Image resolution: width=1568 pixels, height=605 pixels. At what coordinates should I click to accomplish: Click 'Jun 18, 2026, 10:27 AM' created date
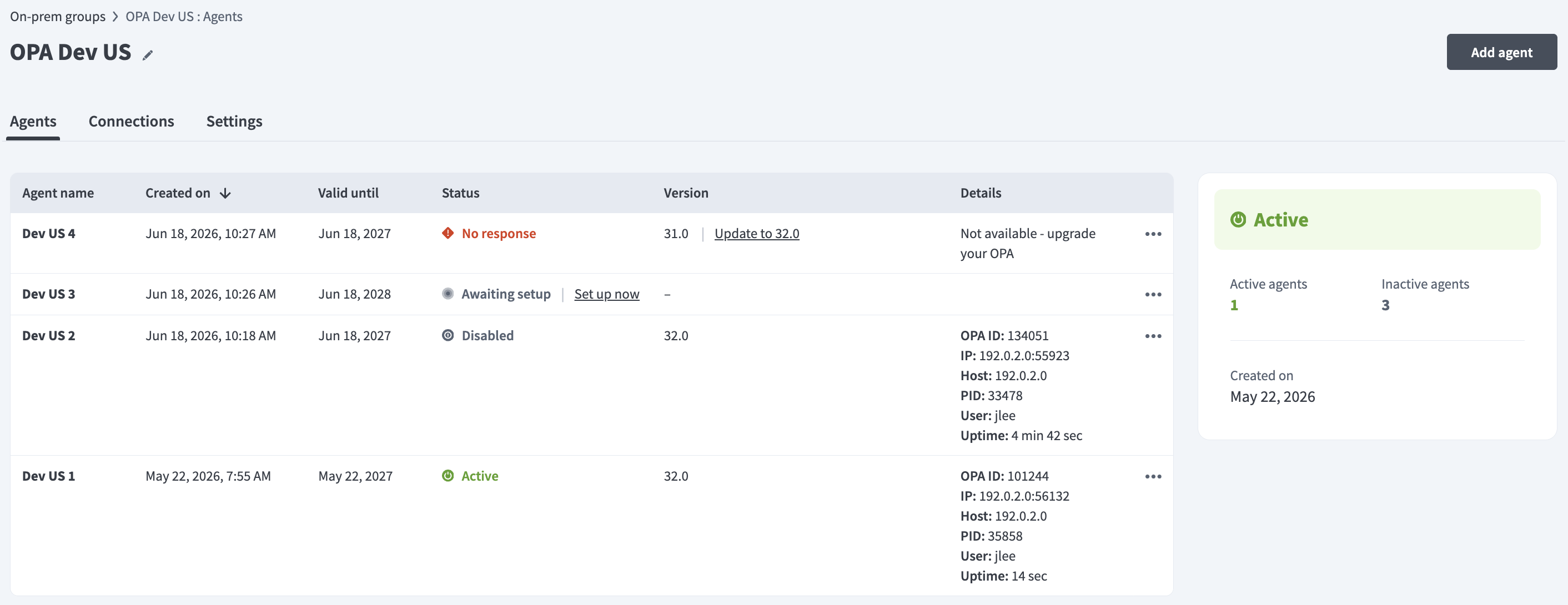[x=210, y=233]
